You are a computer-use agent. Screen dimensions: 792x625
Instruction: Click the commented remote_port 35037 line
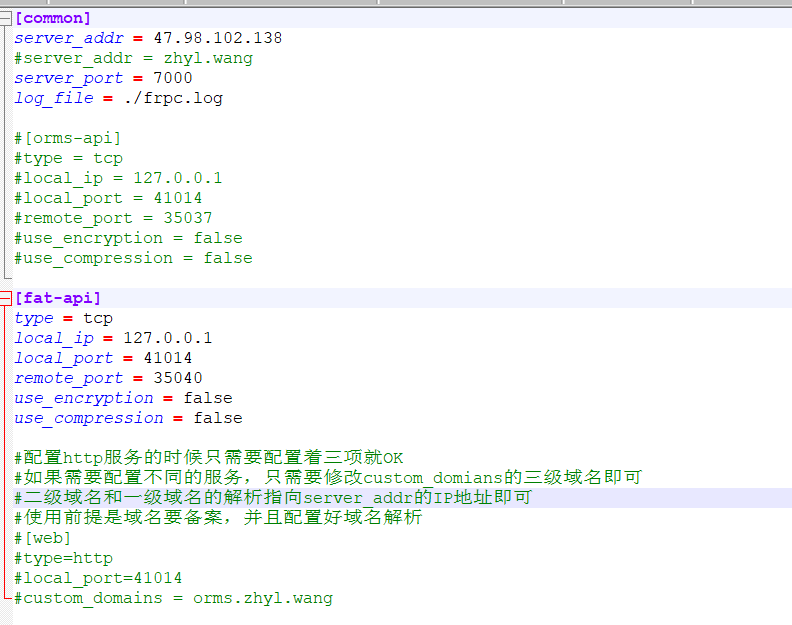pyautogui.click(x=113, y=218)
